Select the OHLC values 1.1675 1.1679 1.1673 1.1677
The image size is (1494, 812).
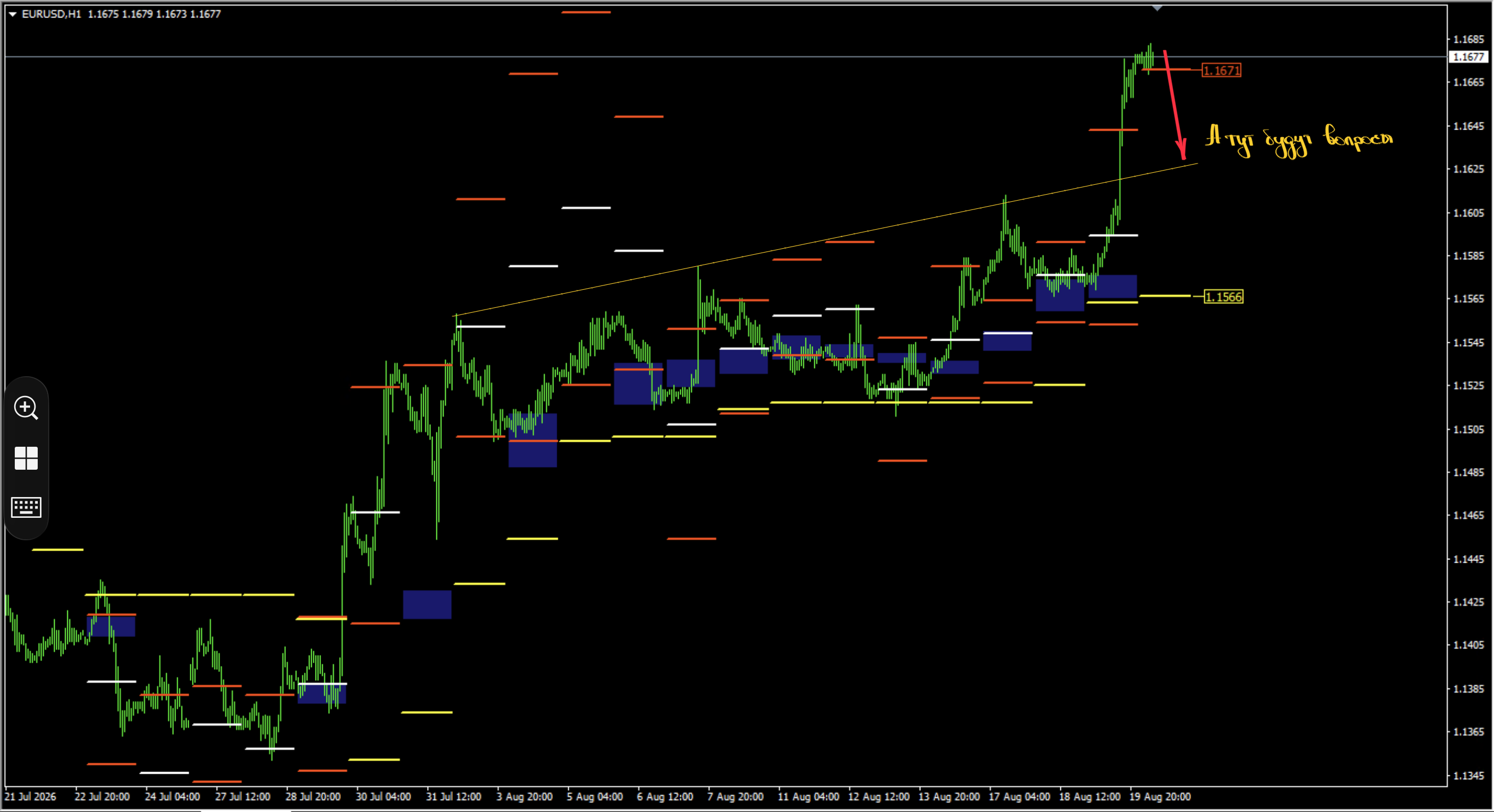[x=154, y=14]
